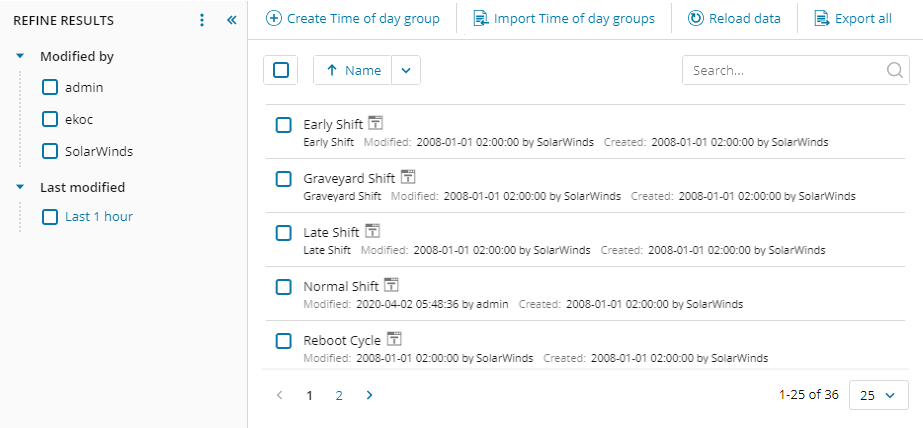Open the 25 items-per-page dropdown
This screenshot has height=428, width=923.
[x=879, y=395]
